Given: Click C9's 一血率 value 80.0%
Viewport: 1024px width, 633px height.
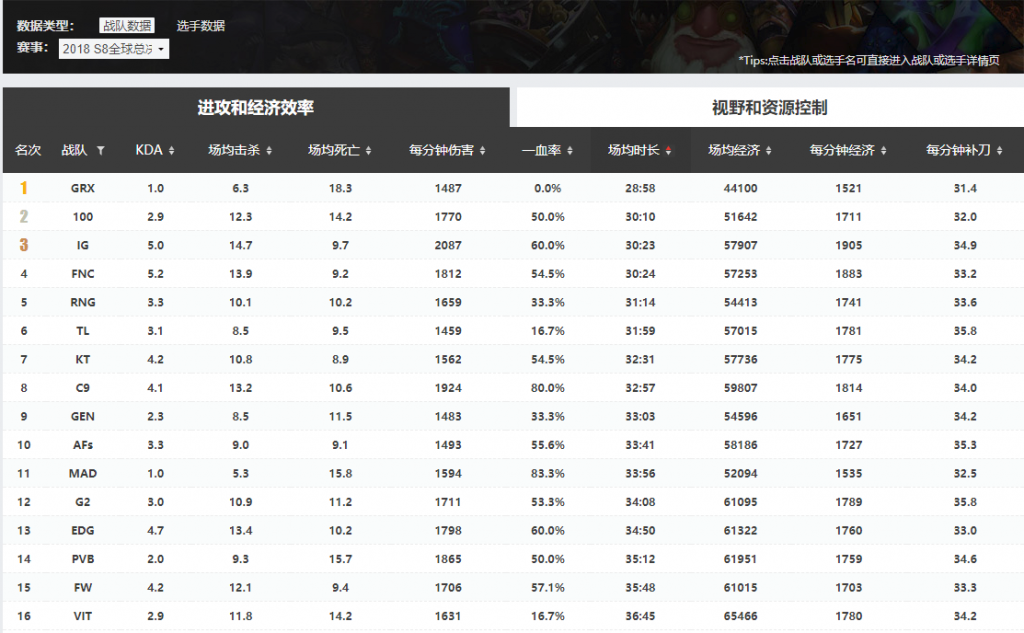Looking at the screenshot, I should coord(547,388).
